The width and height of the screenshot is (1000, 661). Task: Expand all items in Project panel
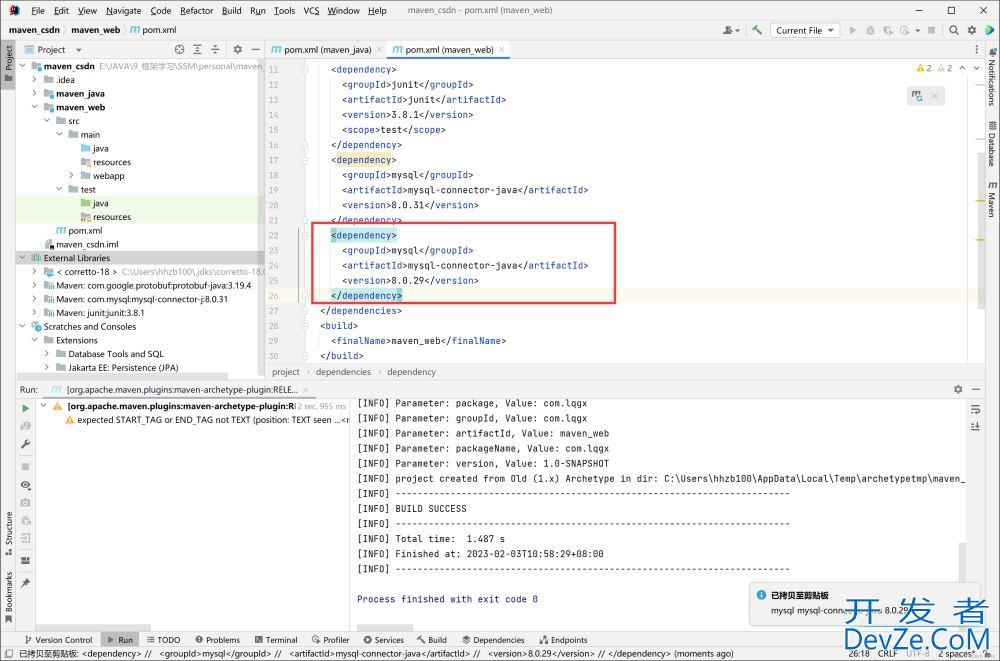pos(198,49)
